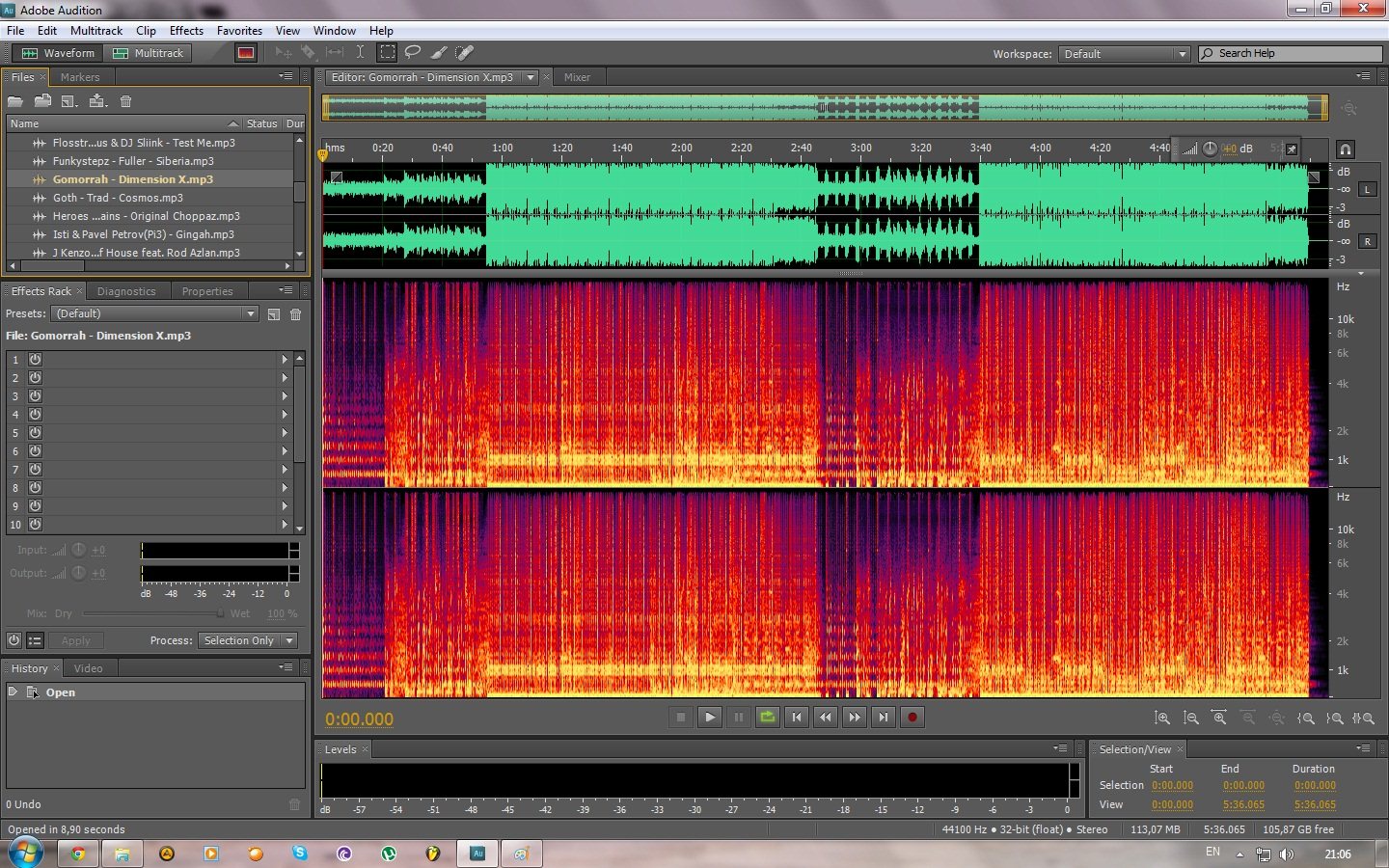This screenshot has height=868, width=1389.
Task: Toggle the Spectral Frequency Display button
Action: 246,53
